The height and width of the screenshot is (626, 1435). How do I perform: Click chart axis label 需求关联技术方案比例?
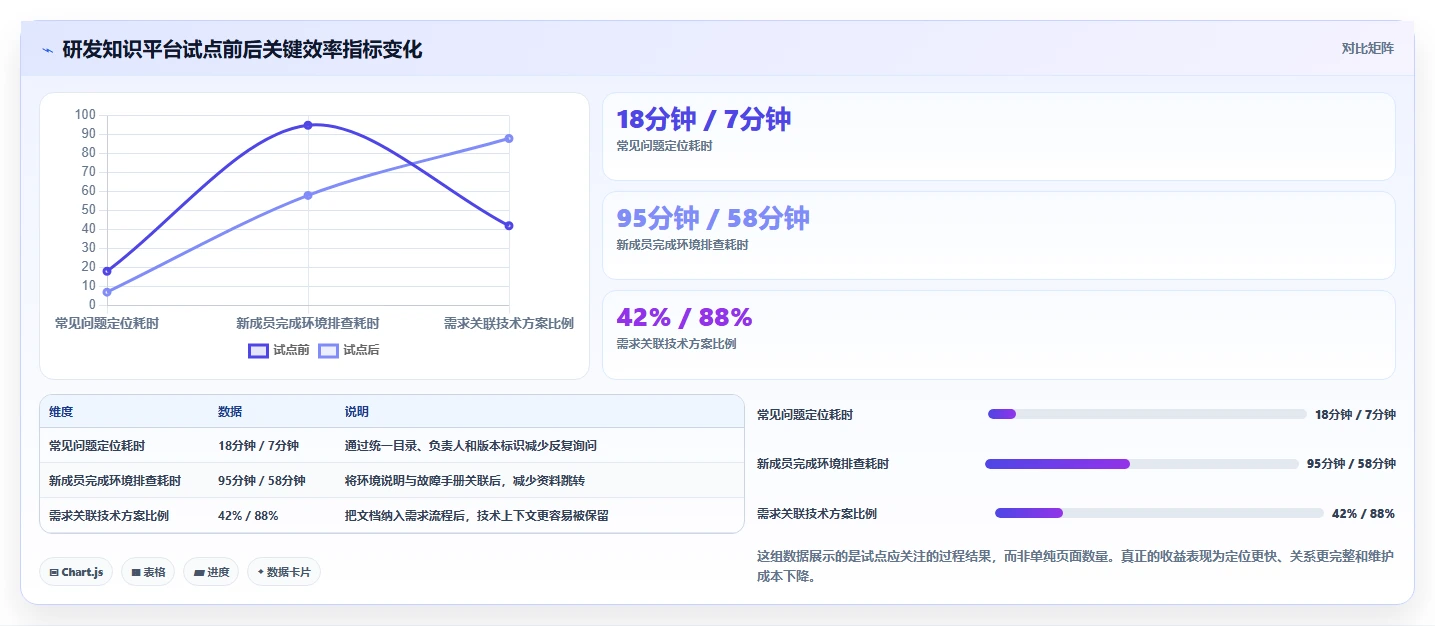pyautogui.click(x=509, y=323)
